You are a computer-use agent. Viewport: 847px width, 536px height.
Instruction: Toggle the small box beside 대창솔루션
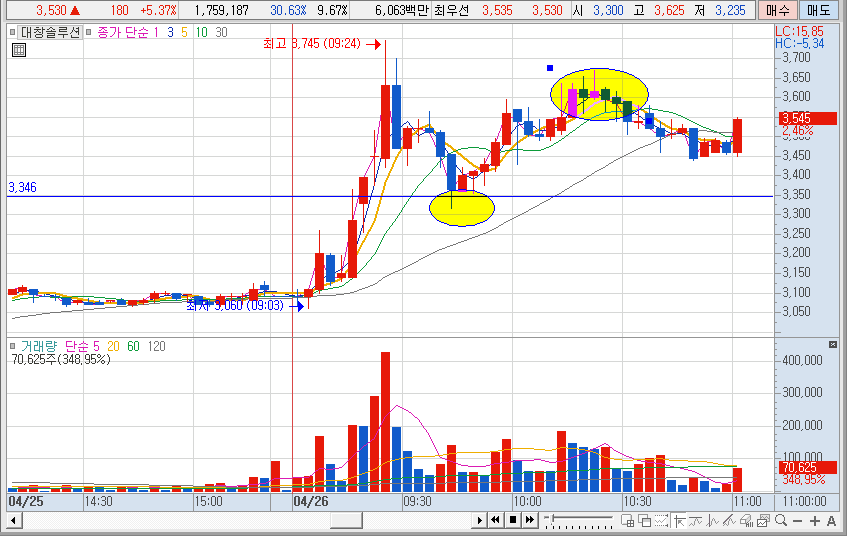[13, 32]
